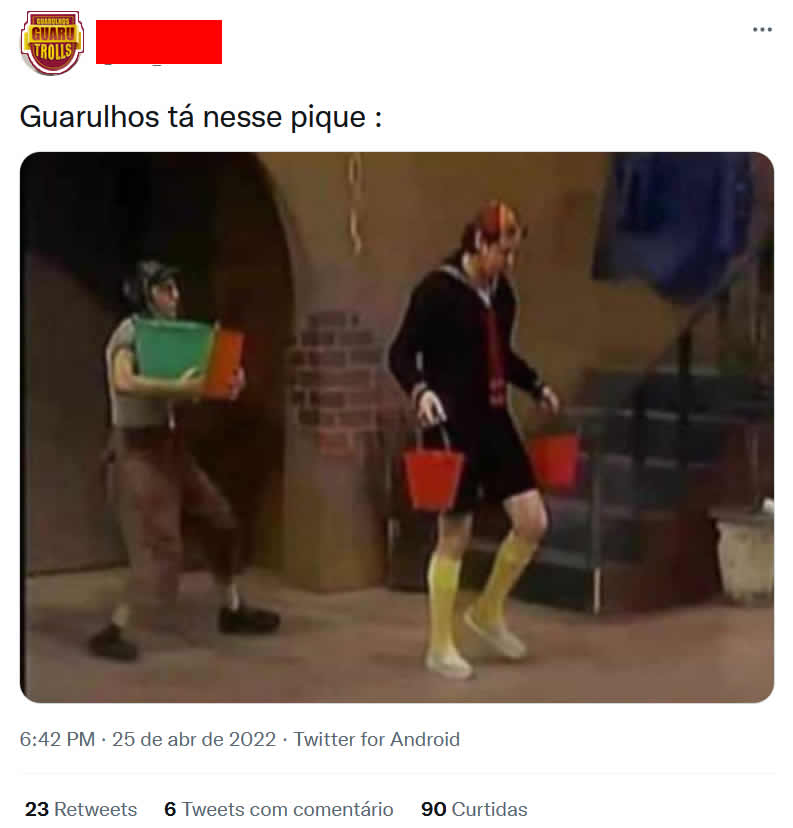This screenshot has width=793, height=828.
Task: Open the three-dot more options menu
Action: 762,30
